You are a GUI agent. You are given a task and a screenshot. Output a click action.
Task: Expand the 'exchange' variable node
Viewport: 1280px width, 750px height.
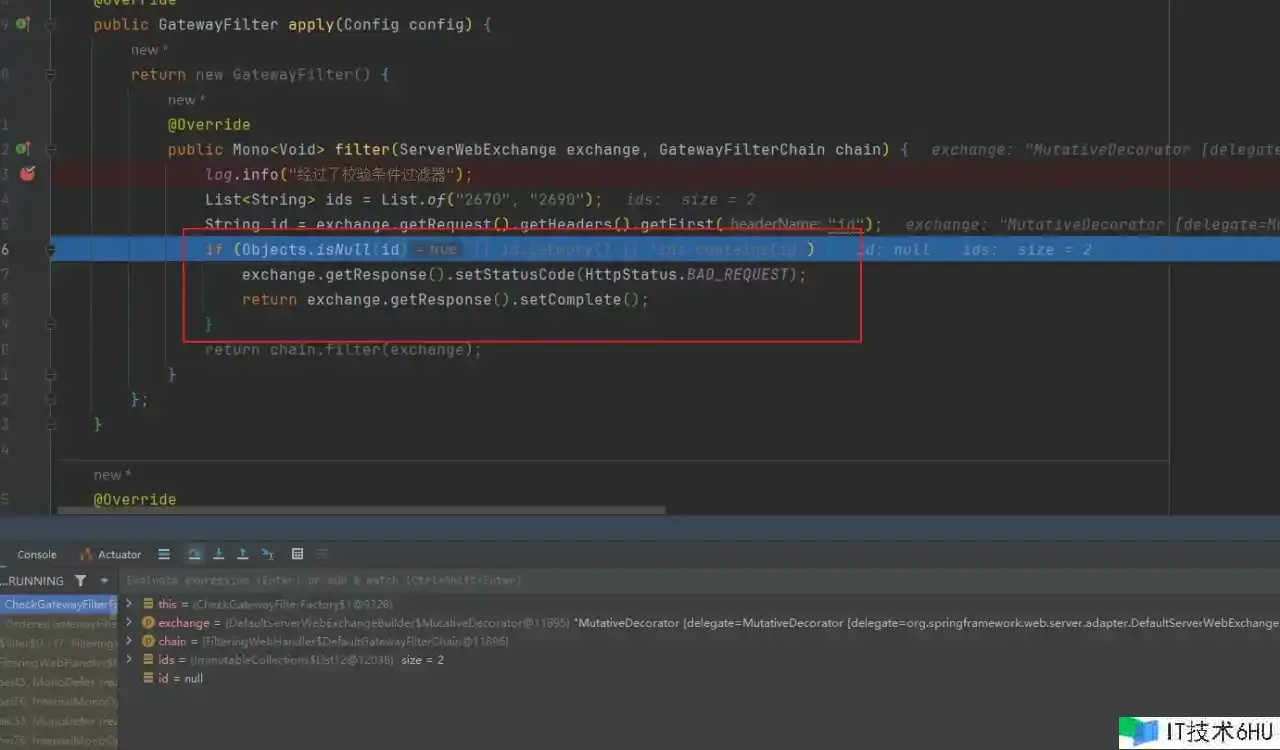[x=128, y=623]
